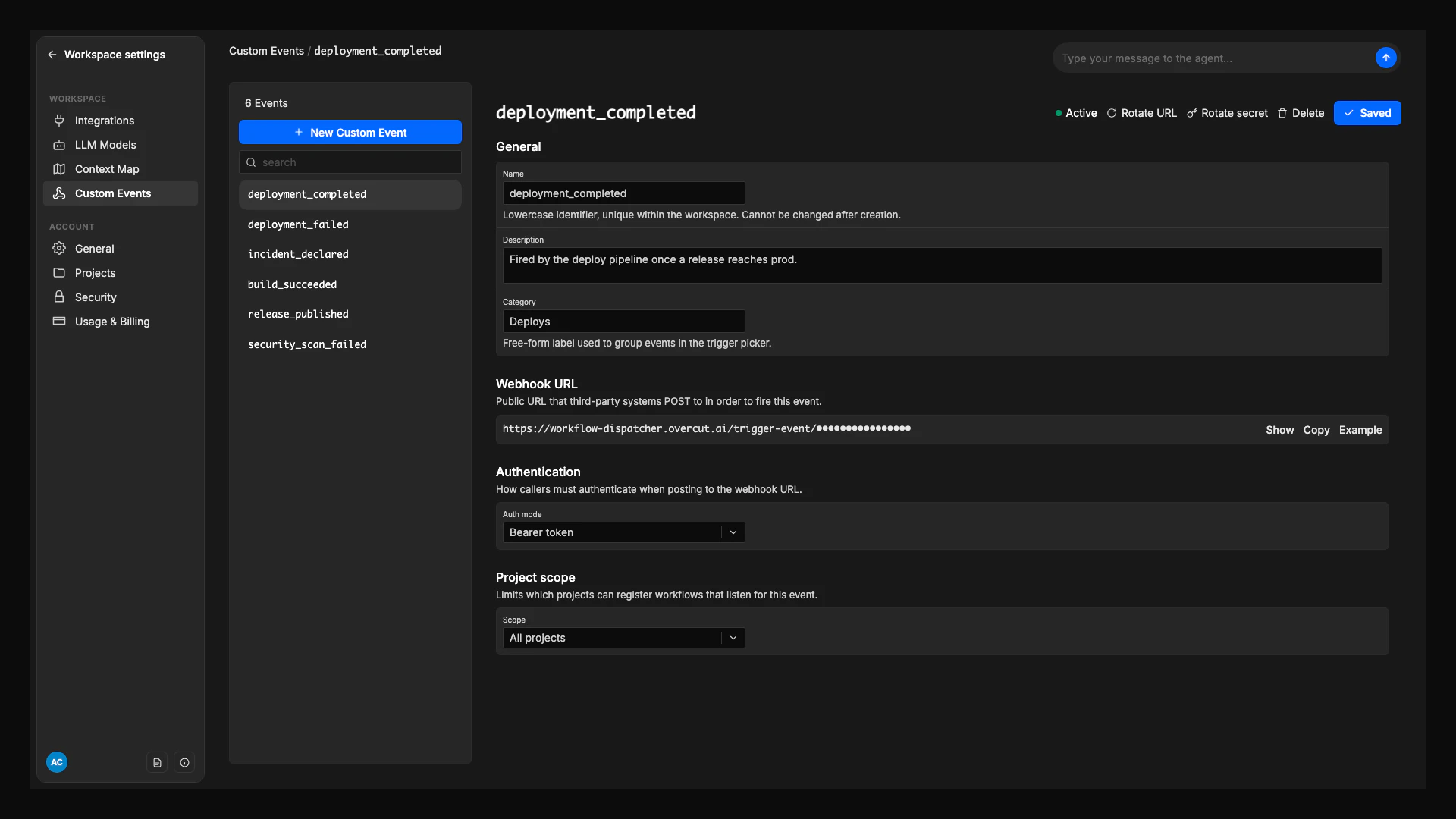Image resolution: width=1456 pixels, height=819 pixels.
Task: Copy the webhook URL
Action: (x=1316, y=430)
